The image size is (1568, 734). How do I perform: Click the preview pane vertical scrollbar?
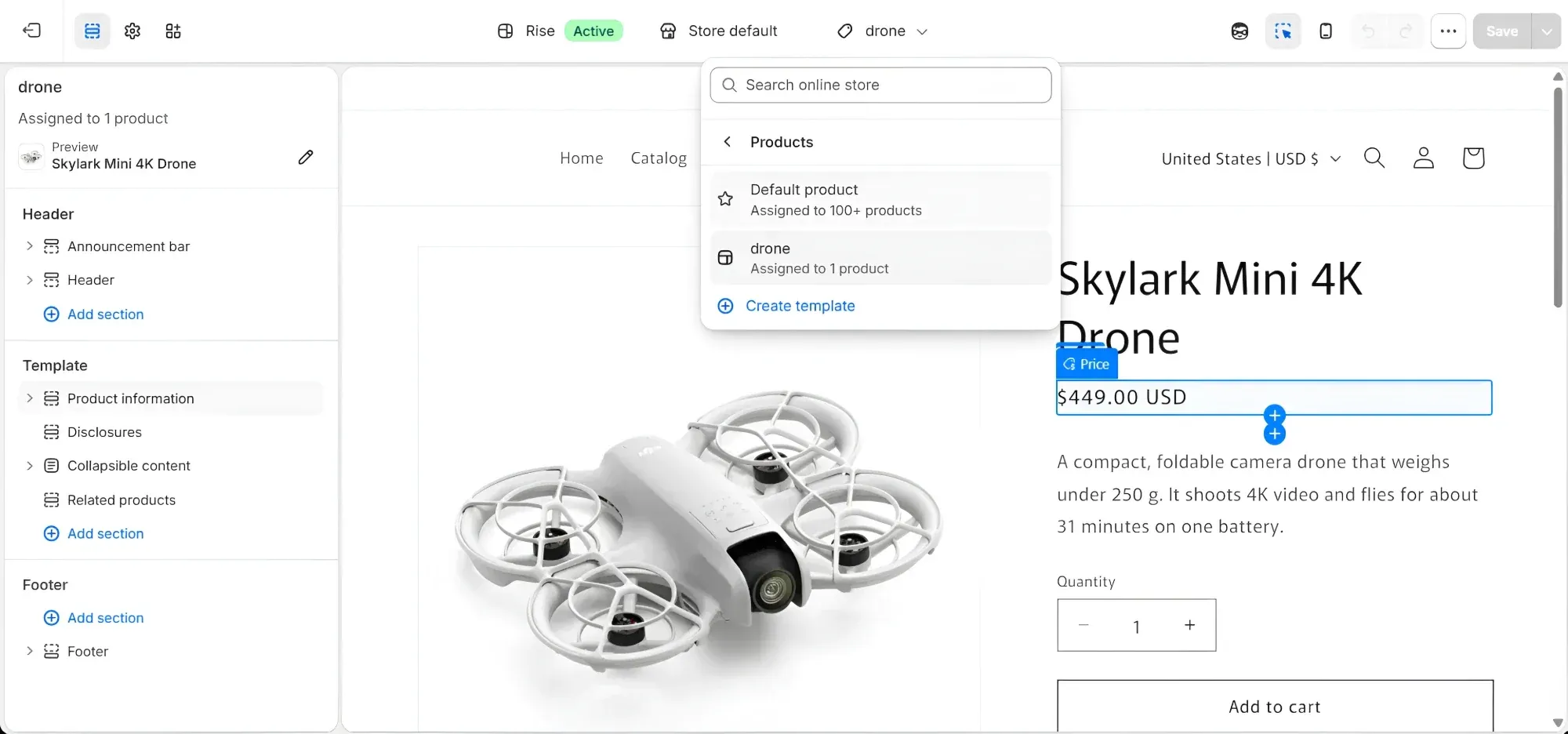click(1558, 198)
